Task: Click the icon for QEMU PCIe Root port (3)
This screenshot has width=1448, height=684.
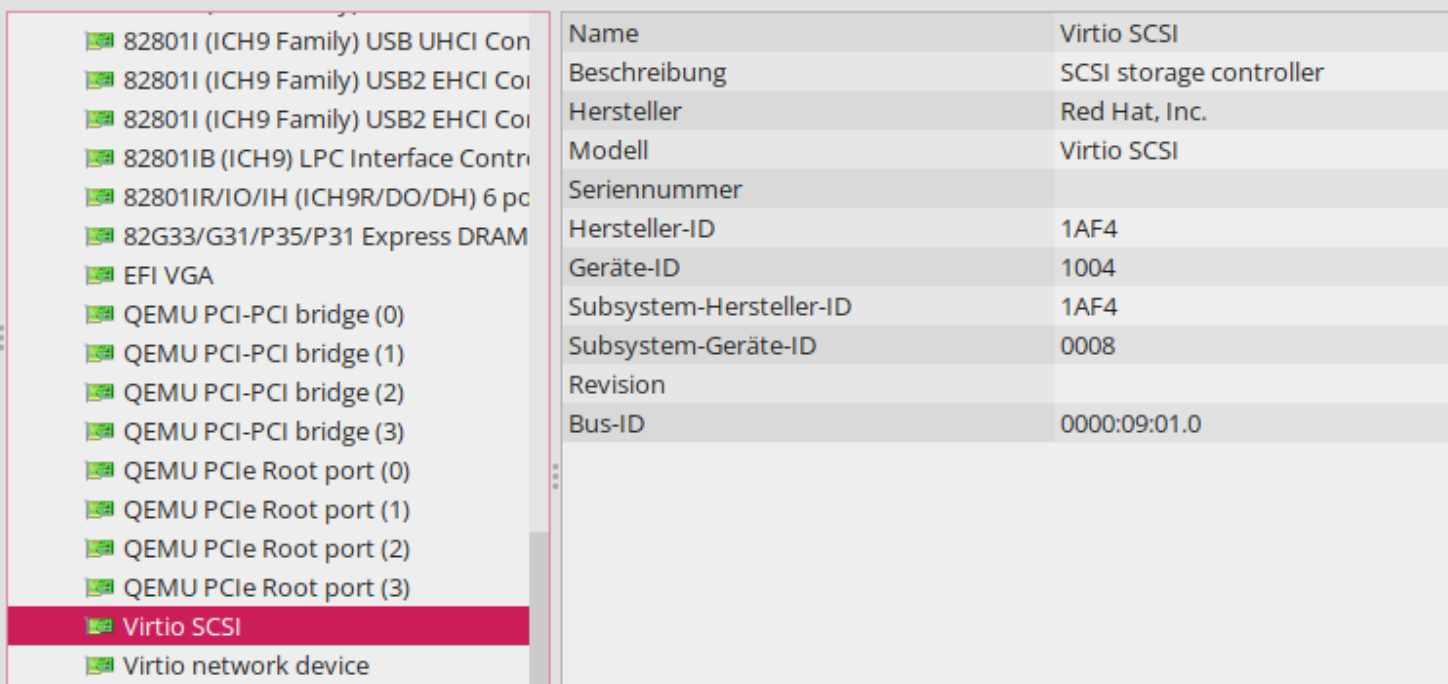Action: pos(98,588)
